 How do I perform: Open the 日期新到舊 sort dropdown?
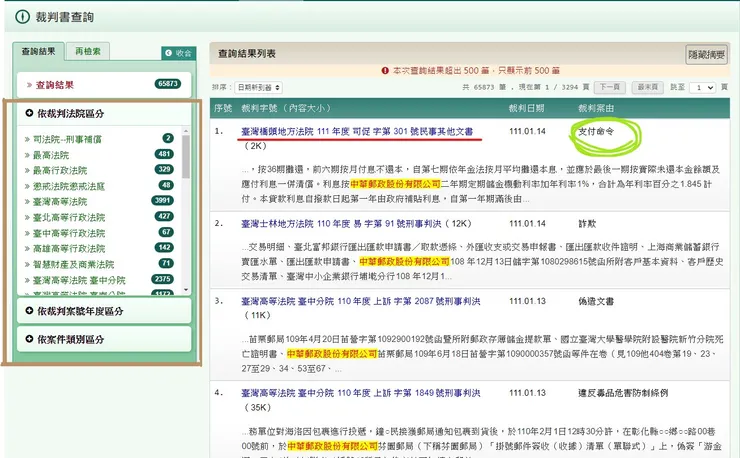point(258,88)
